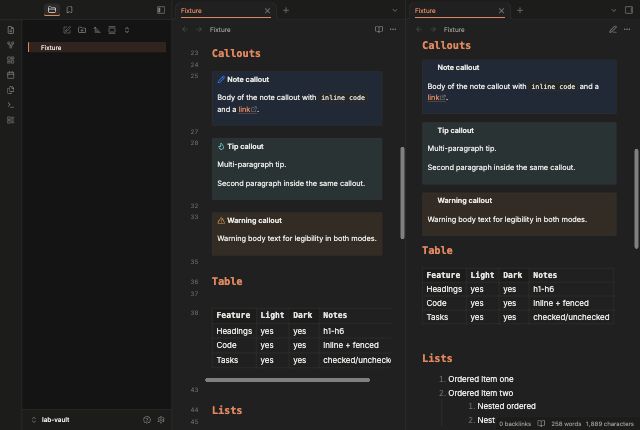Open the help icon next to lab-vault
The width and height of the screenshot is (640, 430).
click(x=147, y=420)
